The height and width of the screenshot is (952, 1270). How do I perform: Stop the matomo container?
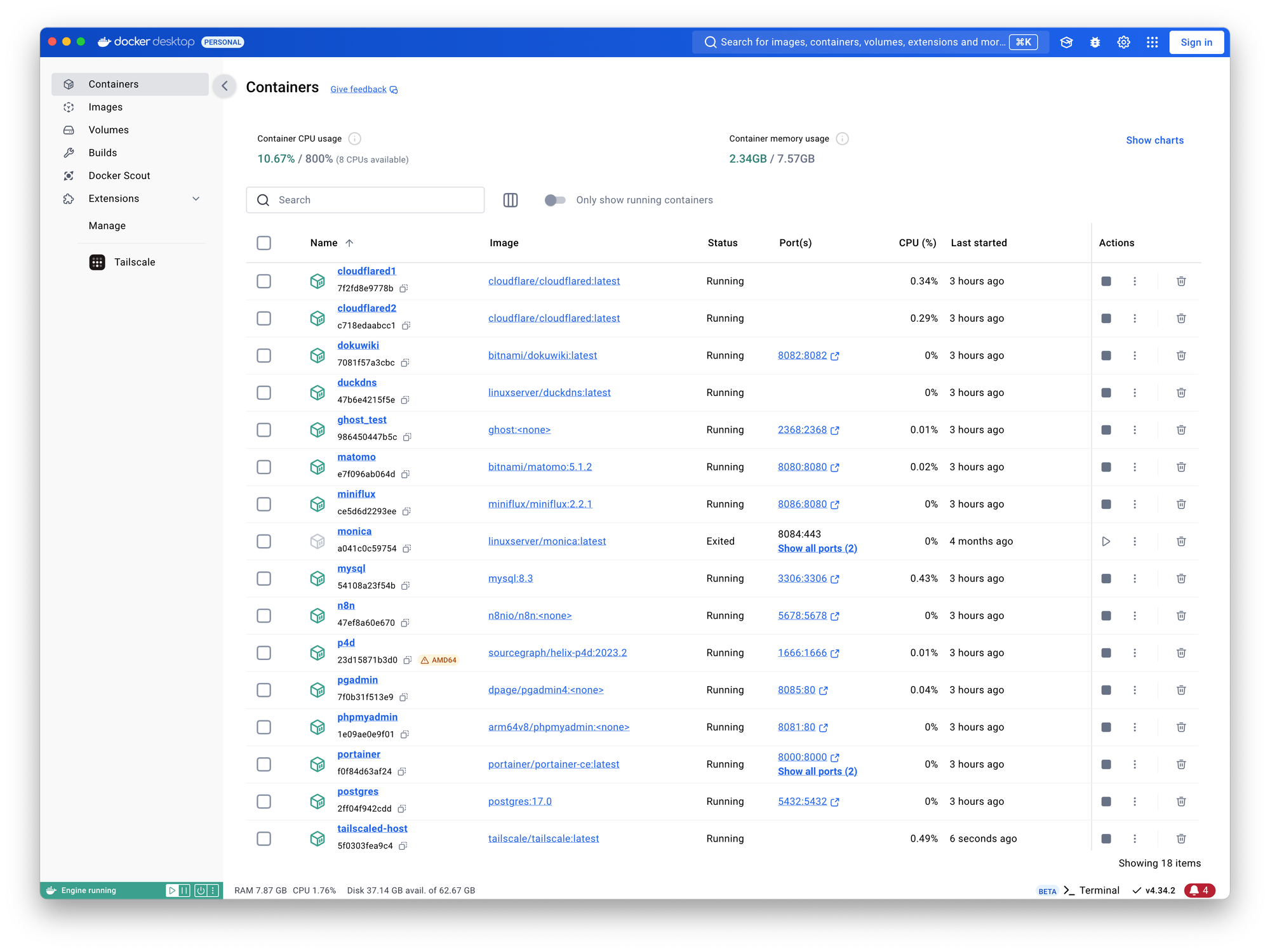pyautogui.click(x=1106, y=467)
